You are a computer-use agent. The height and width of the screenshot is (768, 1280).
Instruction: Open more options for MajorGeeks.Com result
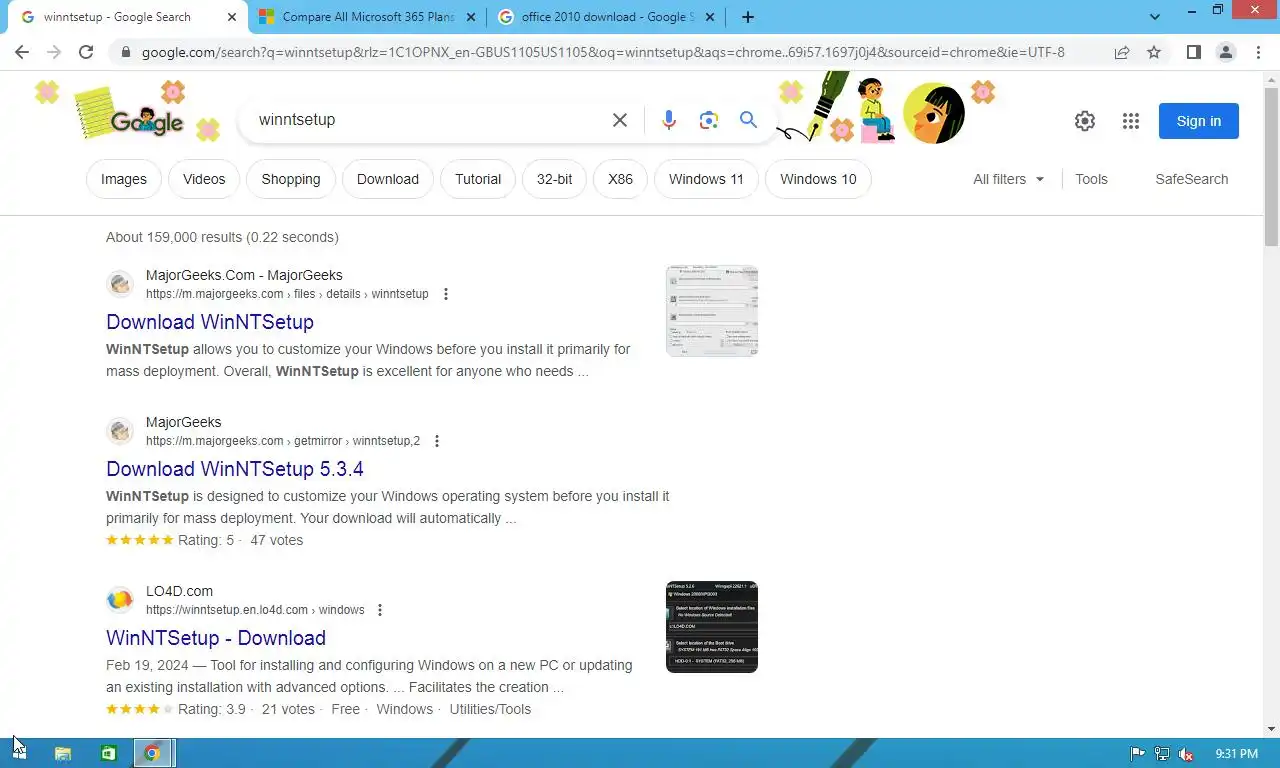click(x=446, y=294)
